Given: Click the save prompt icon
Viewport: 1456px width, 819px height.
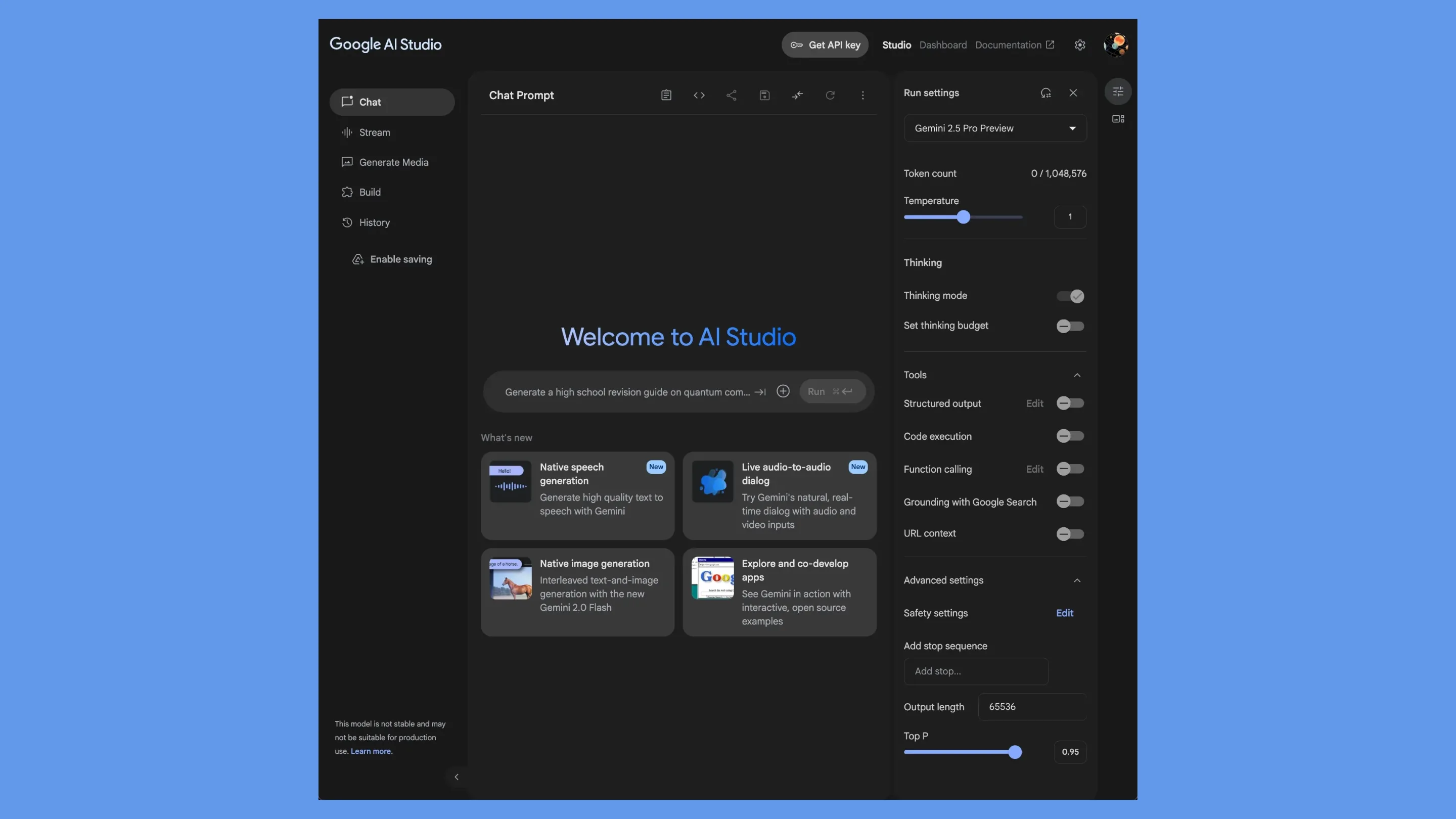Looking at the screenshot, I should click(x=764, y=95).
